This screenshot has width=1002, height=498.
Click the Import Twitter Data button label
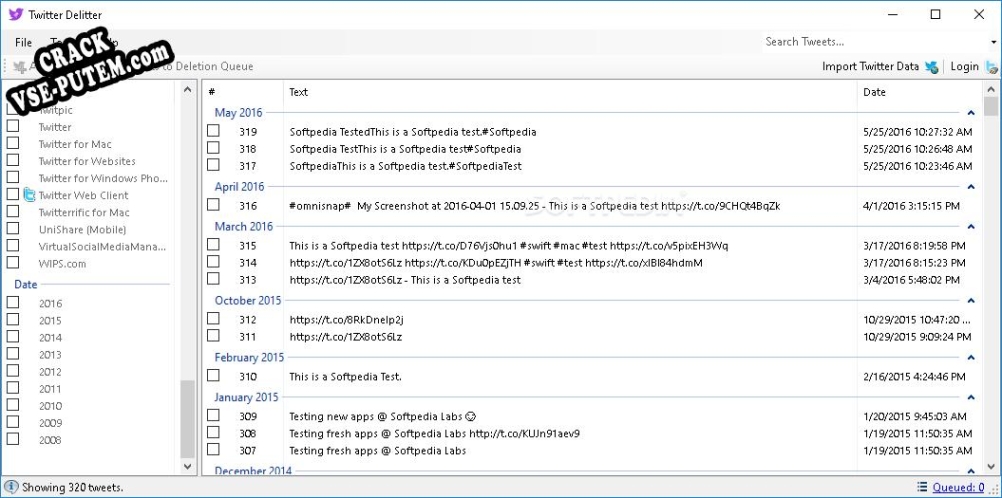point(870,66)
